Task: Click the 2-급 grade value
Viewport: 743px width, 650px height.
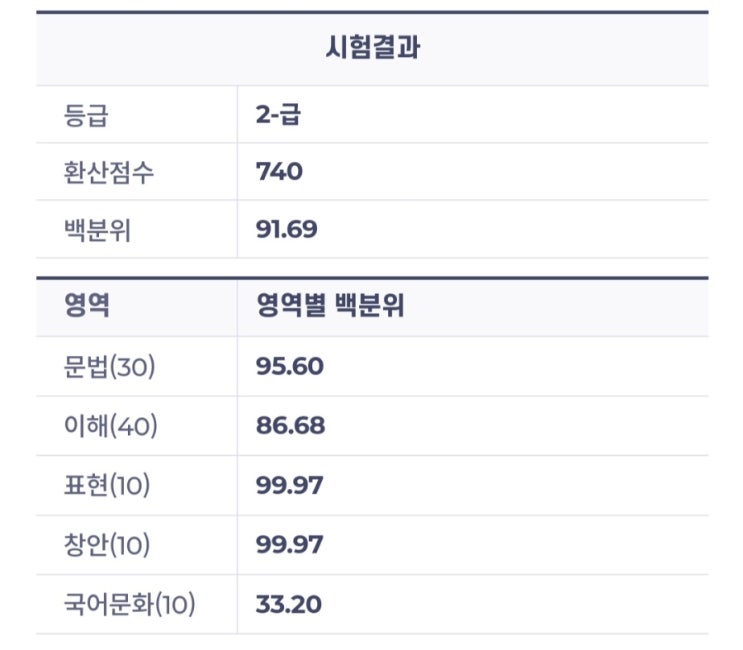Action: [278, 114]
